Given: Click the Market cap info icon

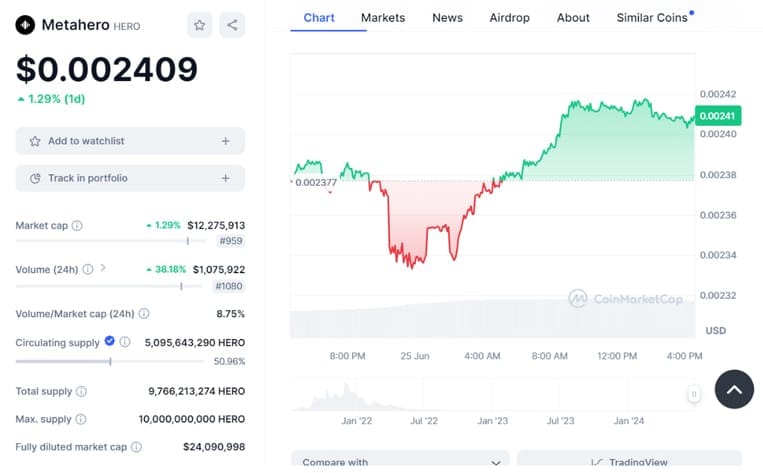Looking at the screenshot, I should [77, 226].
